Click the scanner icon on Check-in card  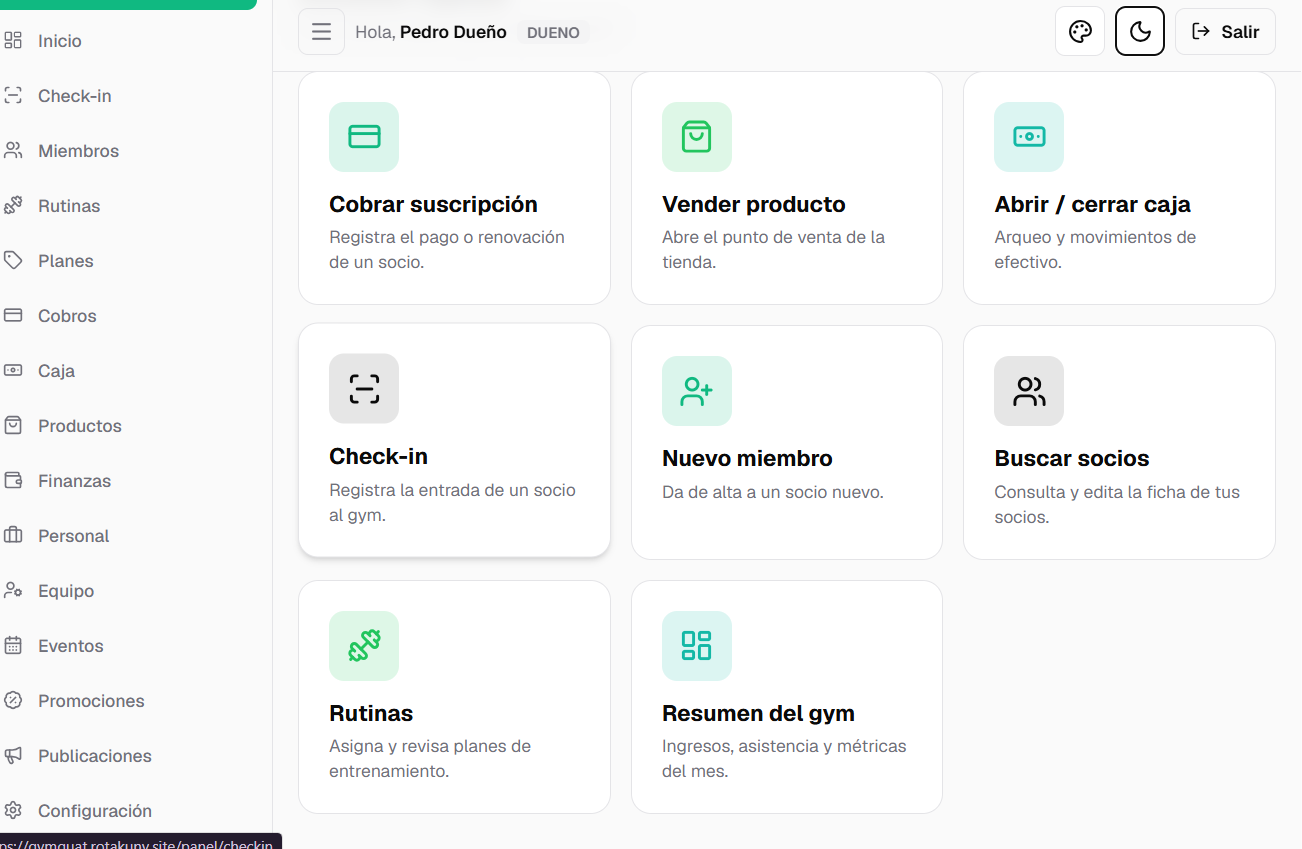(x=364, y=389)
